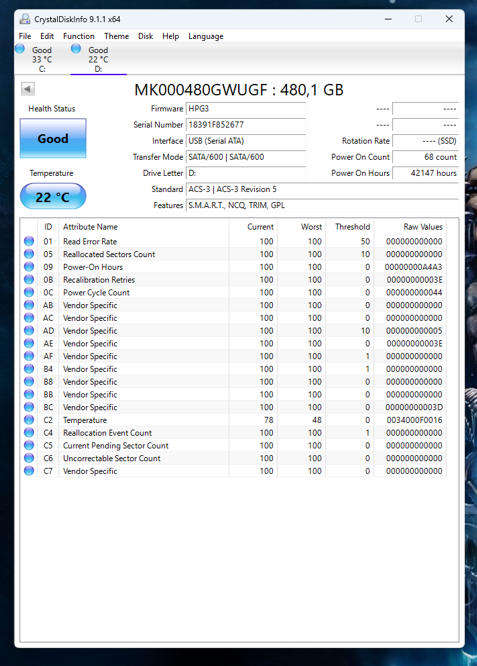Click the Firmware field HPG3

[246, 109]
